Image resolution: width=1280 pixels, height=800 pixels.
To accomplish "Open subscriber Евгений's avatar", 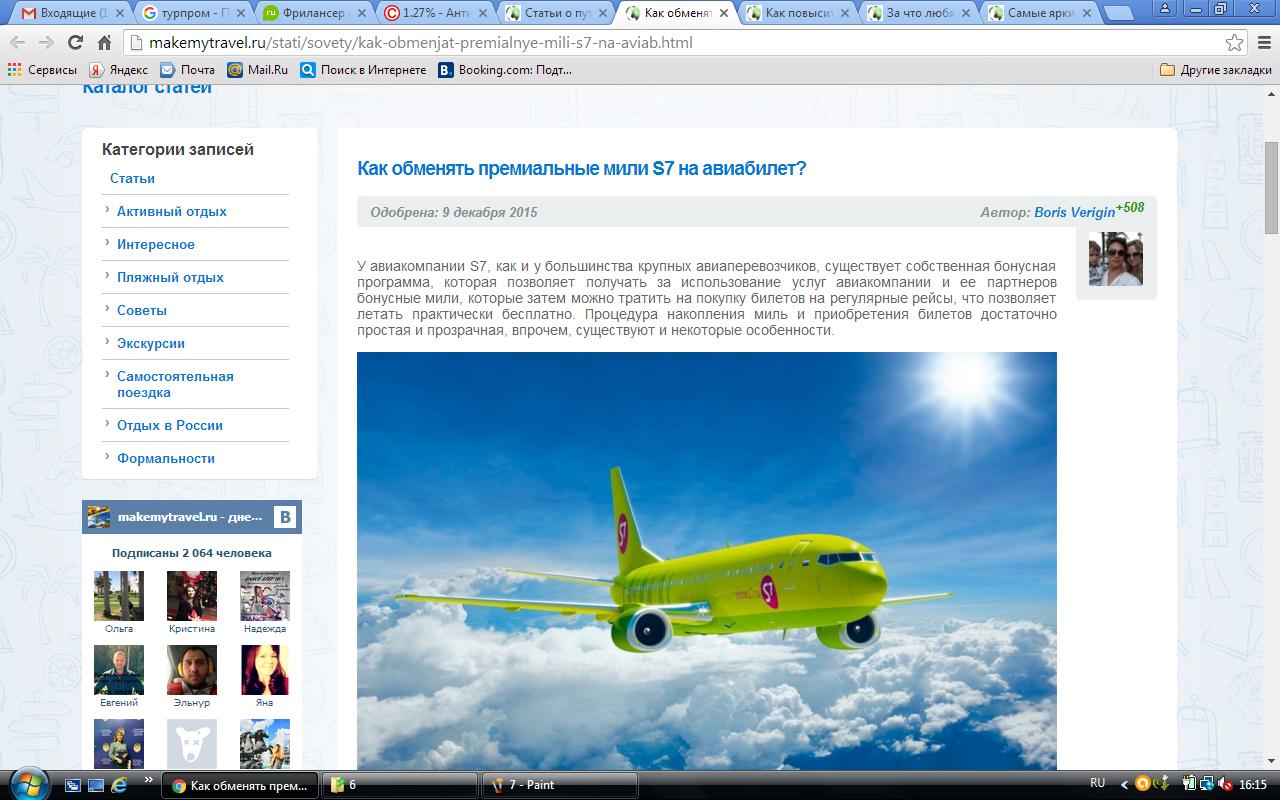I will pyautogui.click(x=119, y=670).
